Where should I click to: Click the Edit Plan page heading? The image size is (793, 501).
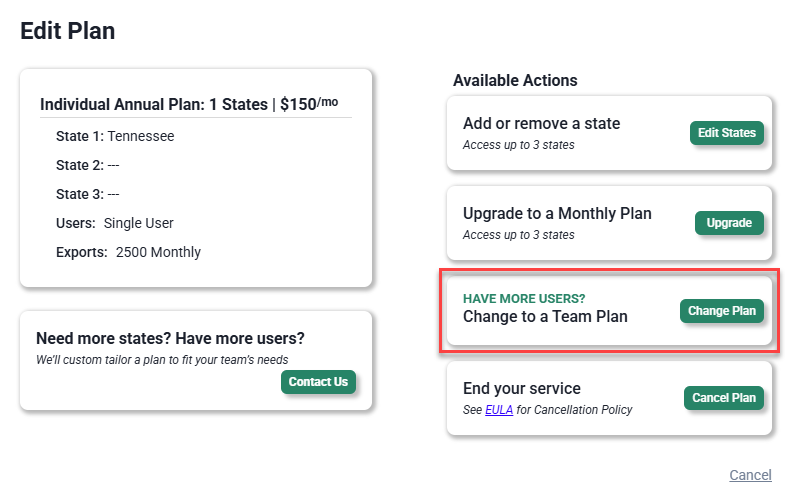68,31
